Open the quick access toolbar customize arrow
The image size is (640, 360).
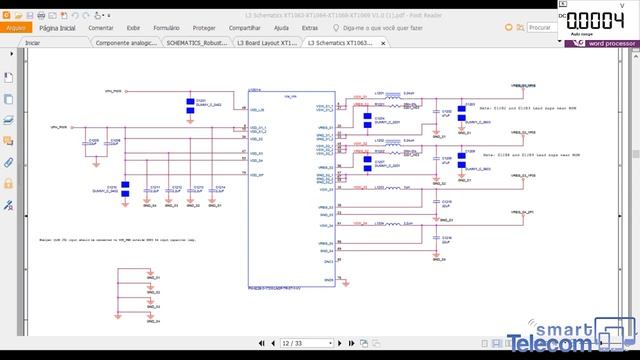(x=109, y=16)
